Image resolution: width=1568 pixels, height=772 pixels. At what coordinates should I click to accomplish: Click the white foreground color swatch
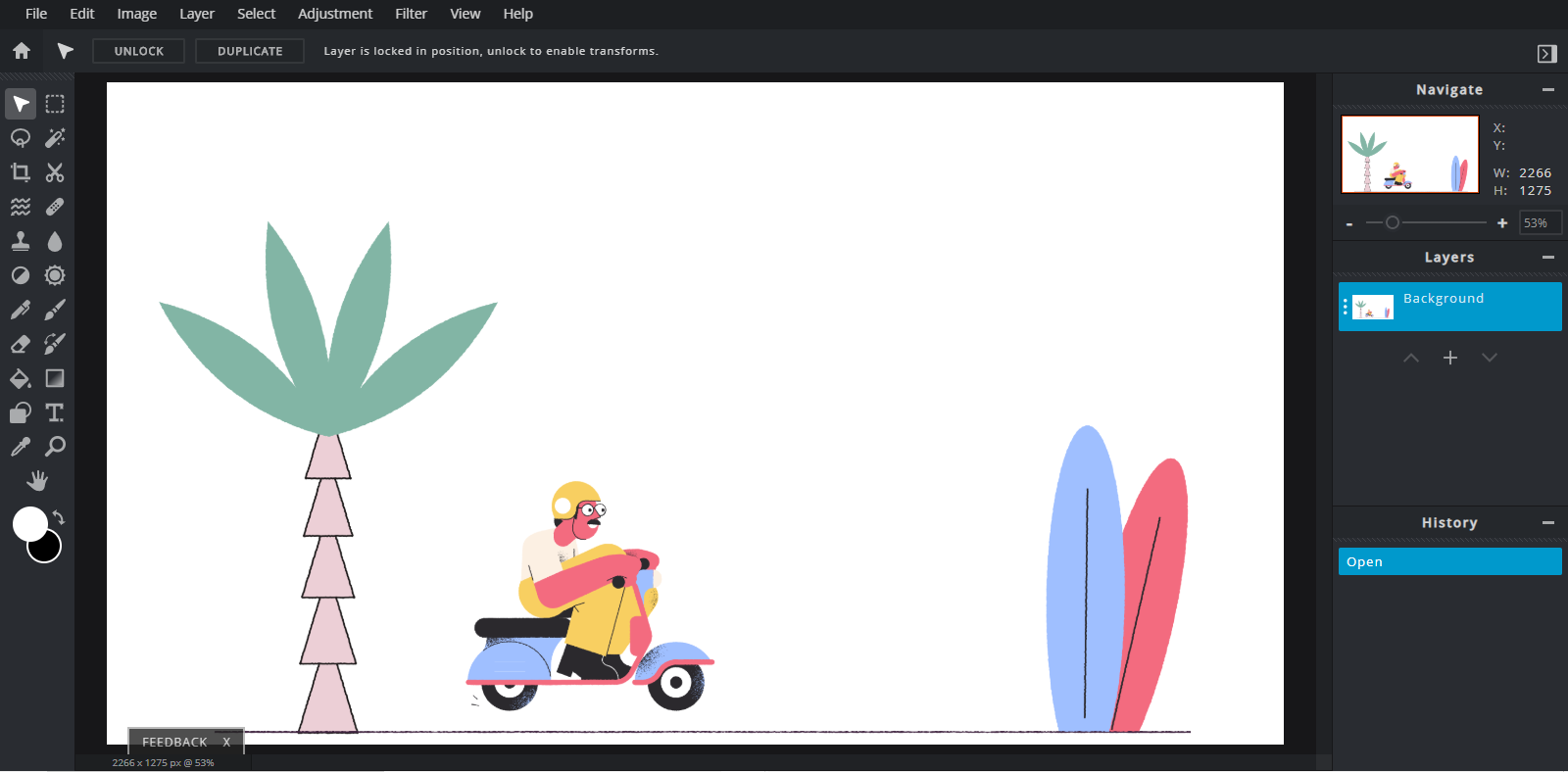pyautogui.click(x=28, y=523)
